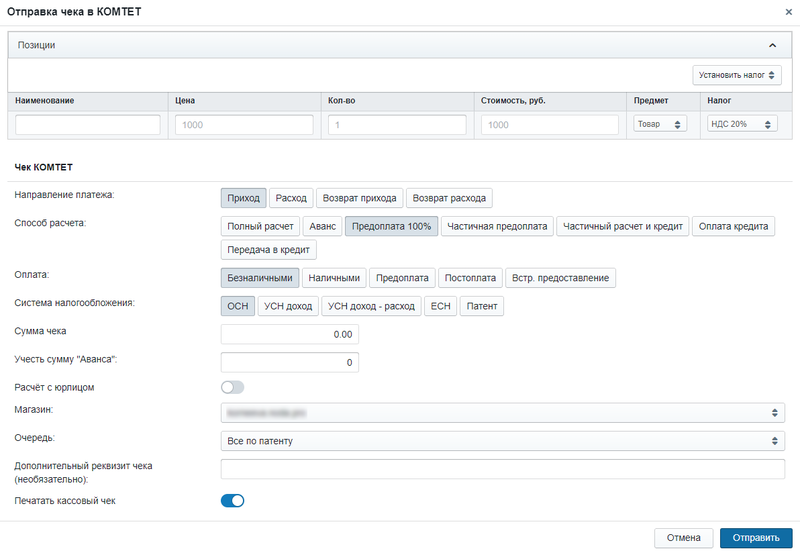Open the Очередь dropdown
800x553 pixels.
point(503,441)
